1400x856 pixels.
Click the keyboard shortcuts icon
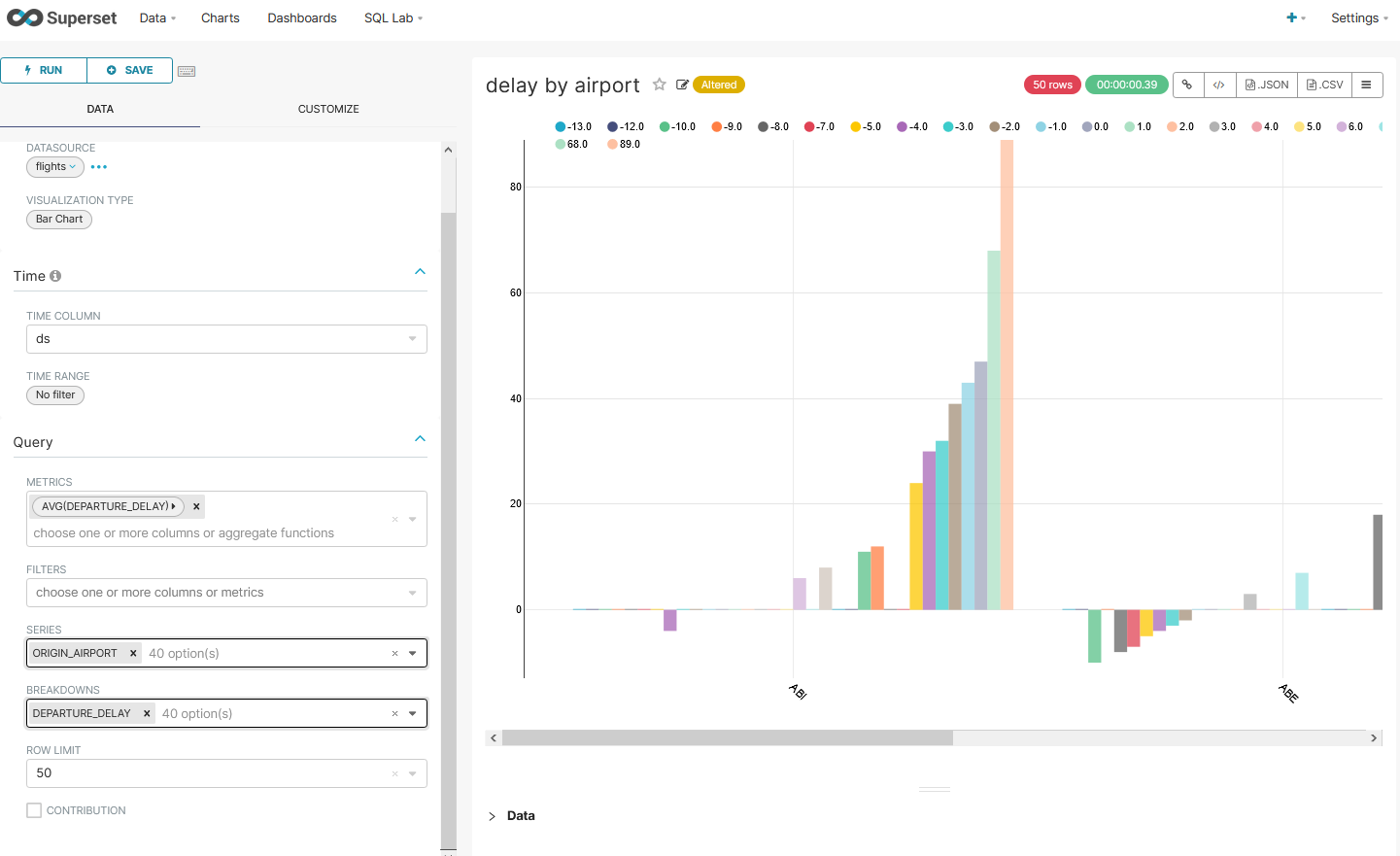click(x=187, y=71)
